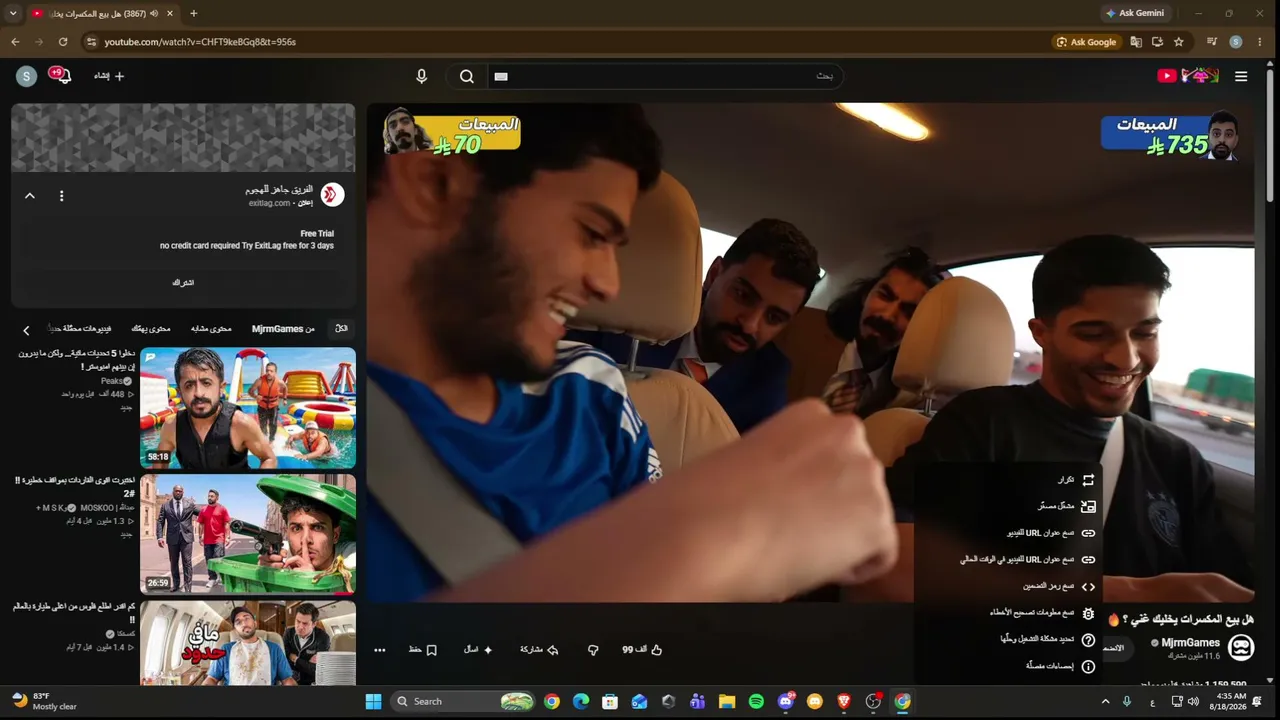Open the account avatar labeled S

(x=27, y=76)
